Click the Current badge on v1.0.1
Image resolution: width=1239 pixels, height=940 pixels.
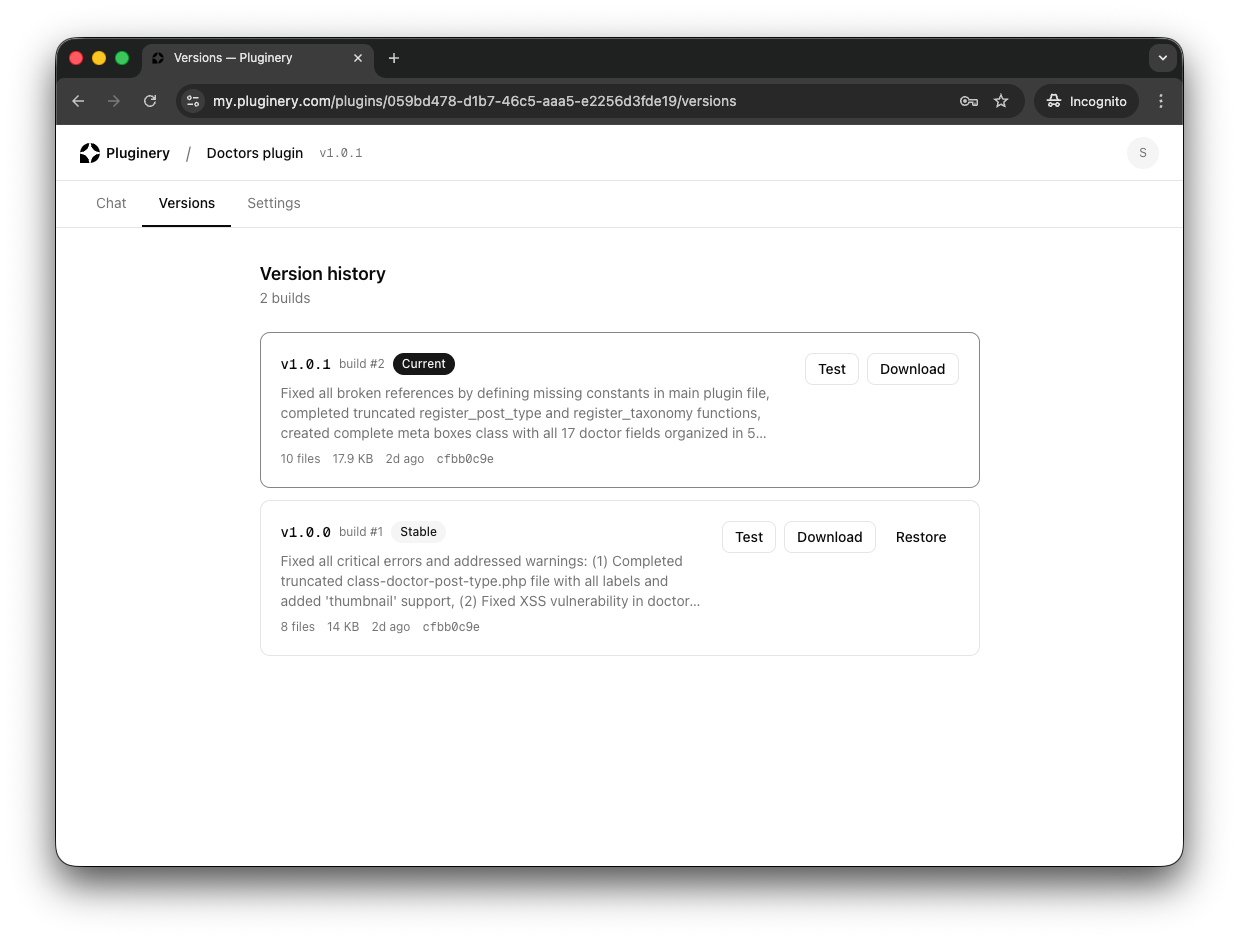coord(423,364)
